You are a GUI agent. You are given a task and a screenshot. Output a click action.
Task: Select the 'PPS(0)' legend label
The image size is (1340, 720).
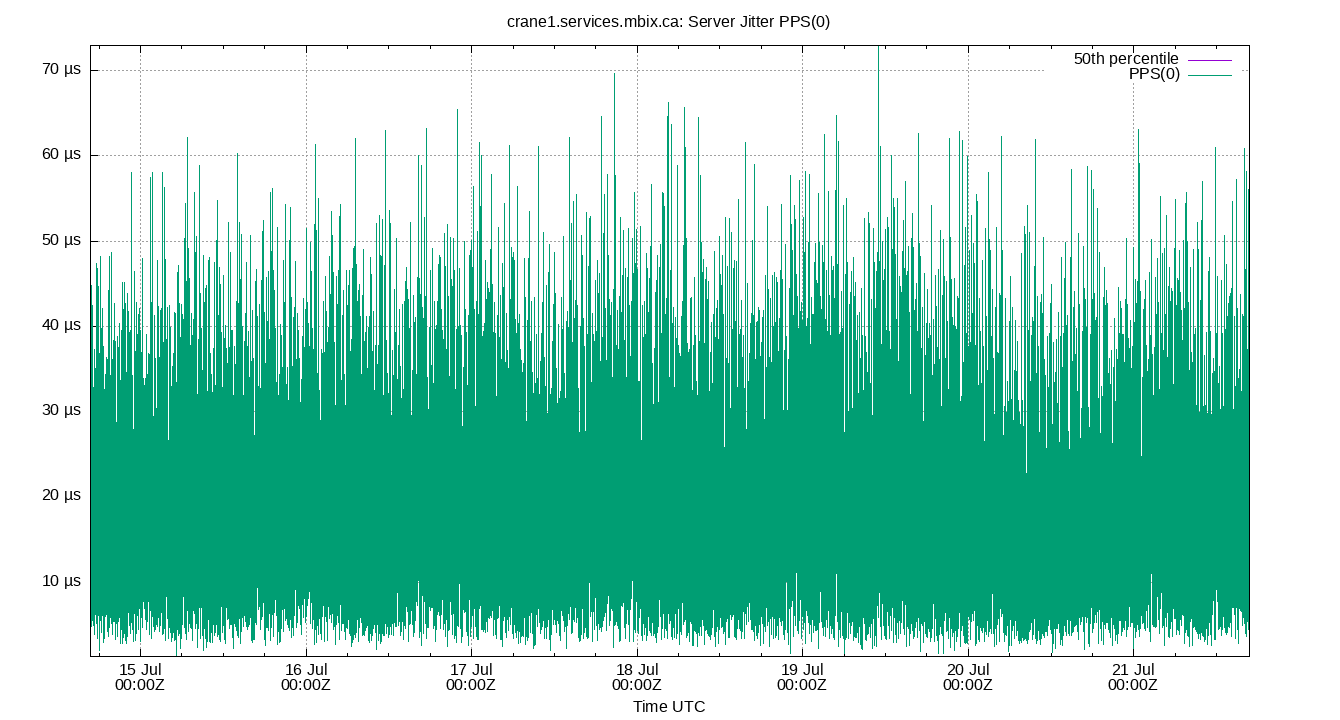(x=1154, y=74)
